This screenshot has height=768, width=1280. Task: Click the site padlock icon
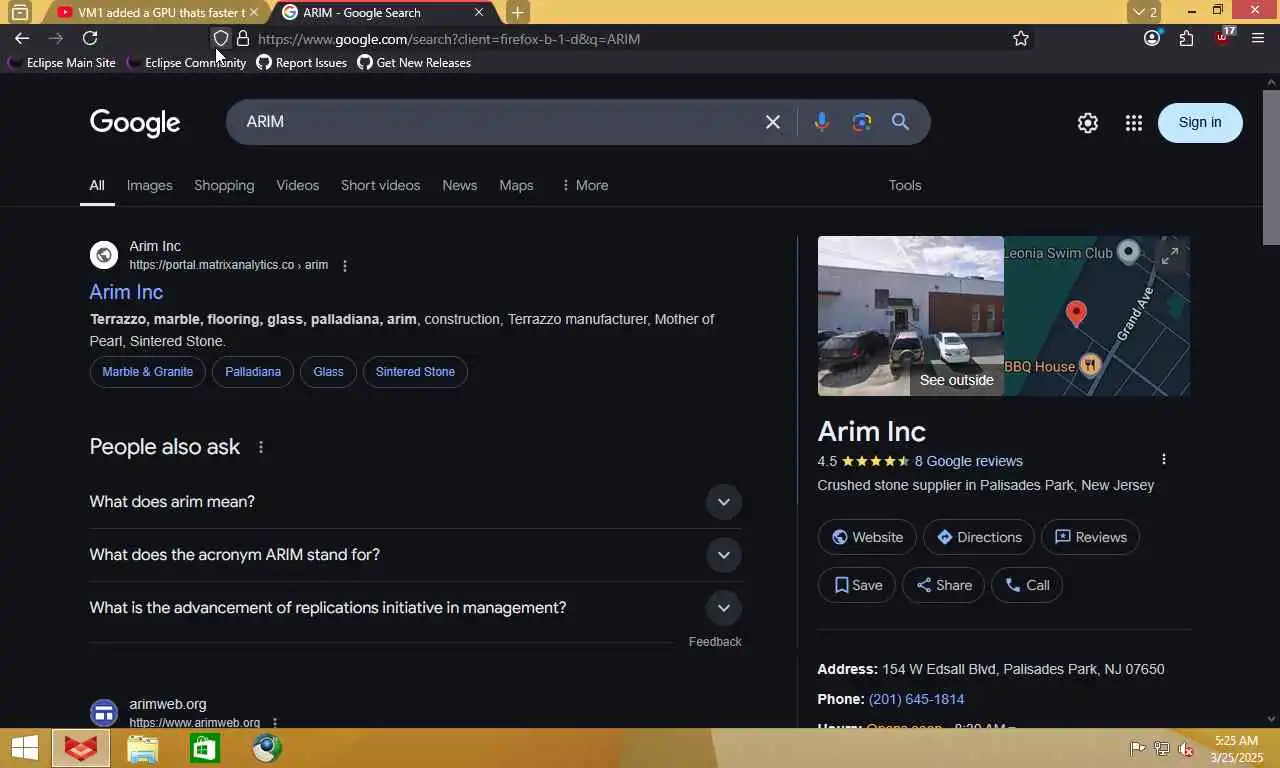tap(243, 38)
